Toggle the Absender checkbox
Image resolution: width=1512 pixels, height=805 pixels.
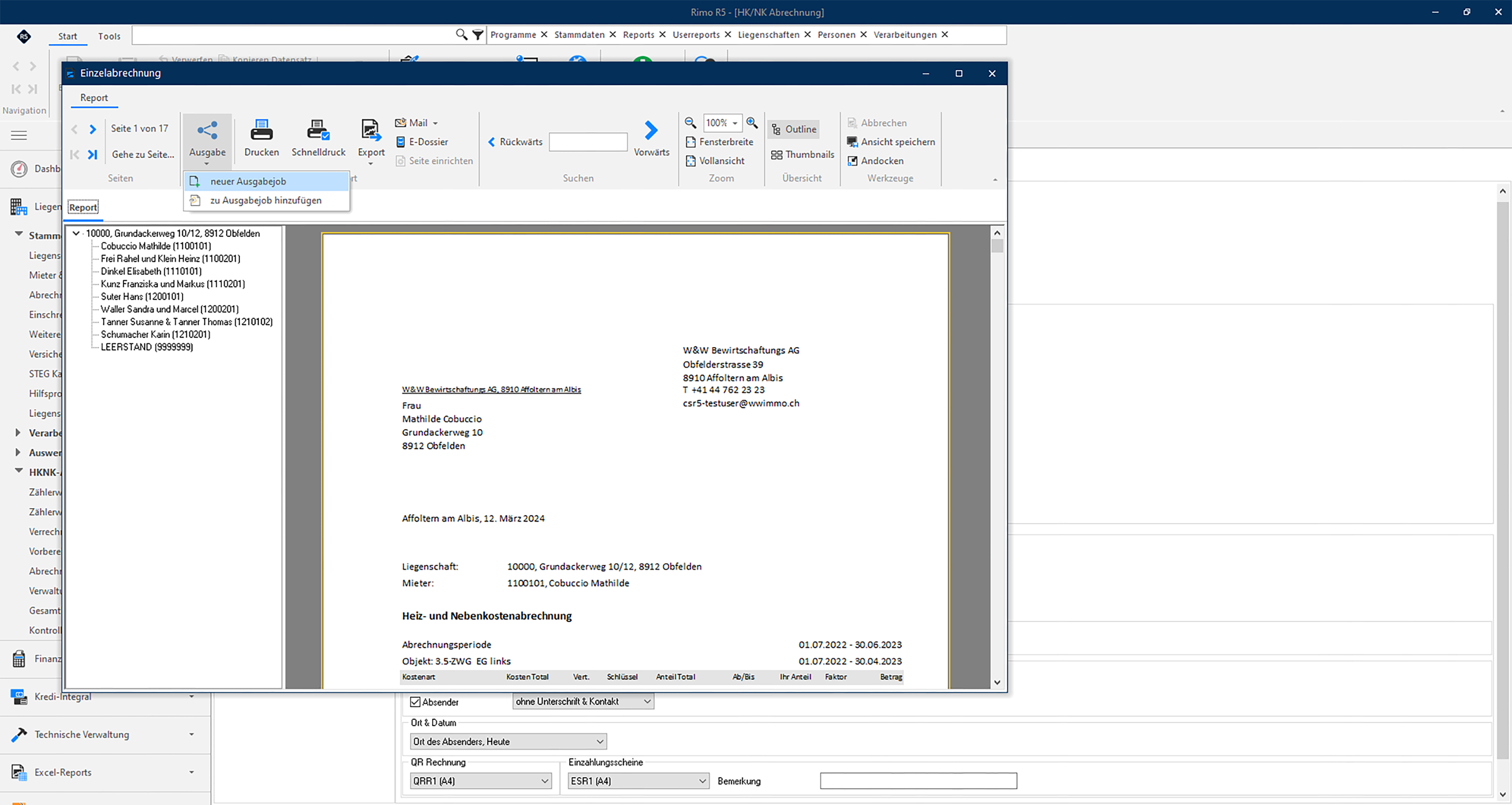coord(416,702)
